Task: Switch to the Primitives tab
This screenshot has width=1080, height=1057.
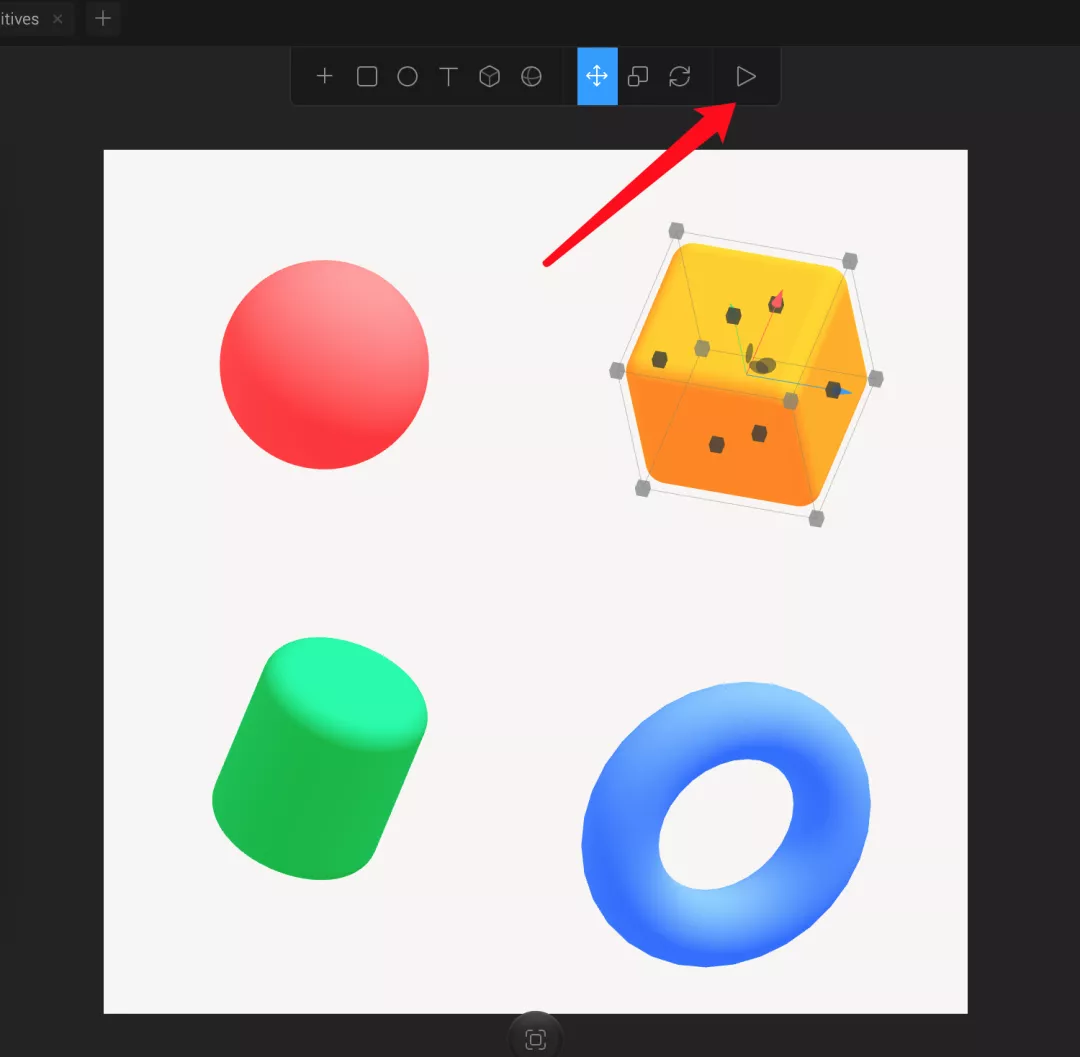Action: click(x=20, y=19)
